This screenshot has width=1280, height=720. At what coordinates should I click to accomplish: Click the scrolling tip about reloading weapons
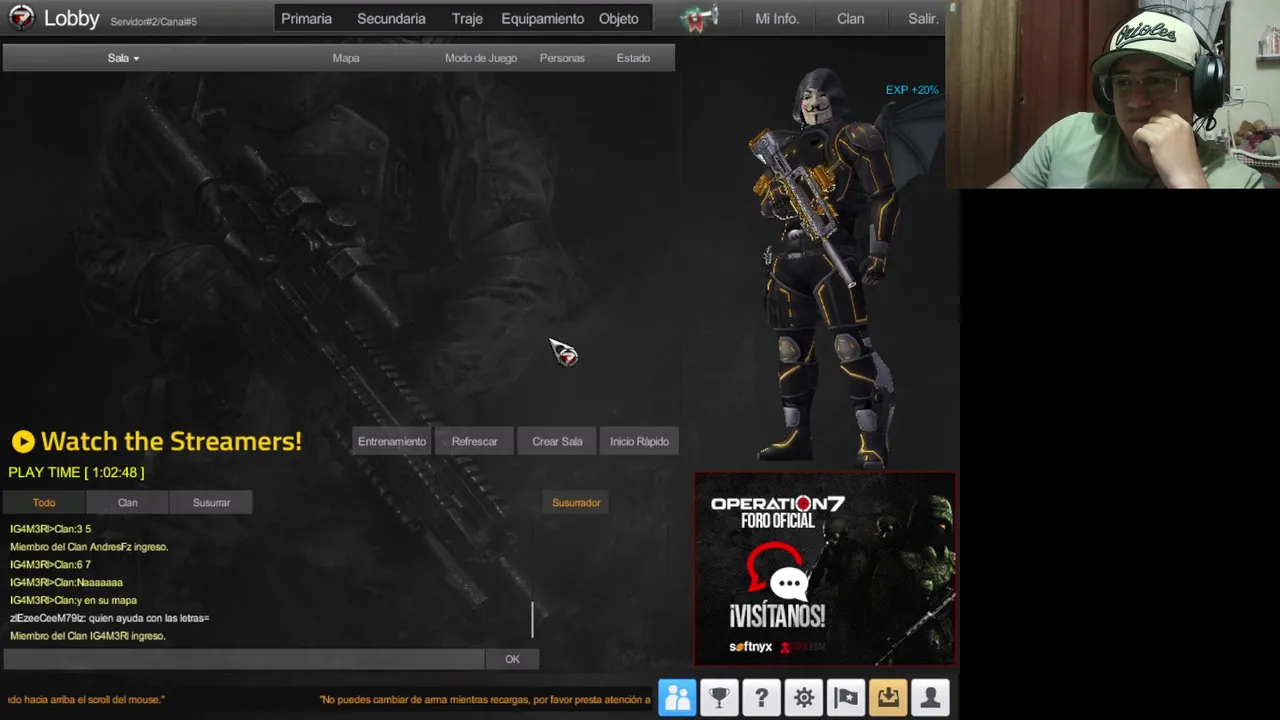pyautogui.click(x=485, y=700)
